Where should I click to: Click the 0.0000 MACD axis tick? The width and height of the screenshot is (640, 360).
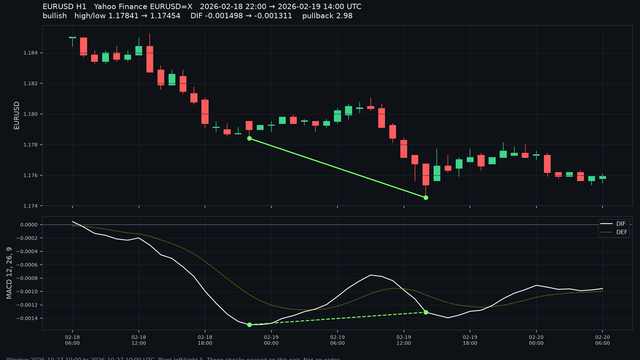(29, 225)
